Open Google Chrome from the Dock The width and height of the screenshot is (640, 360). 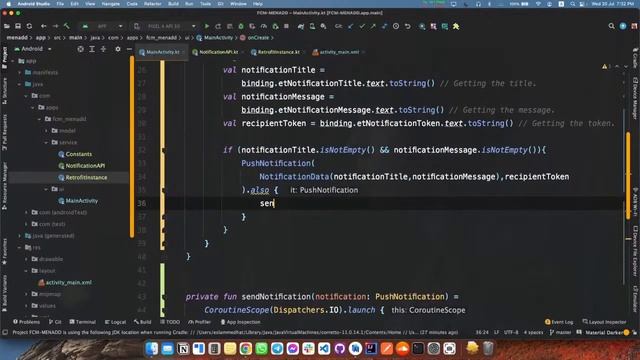click(245, 349)
